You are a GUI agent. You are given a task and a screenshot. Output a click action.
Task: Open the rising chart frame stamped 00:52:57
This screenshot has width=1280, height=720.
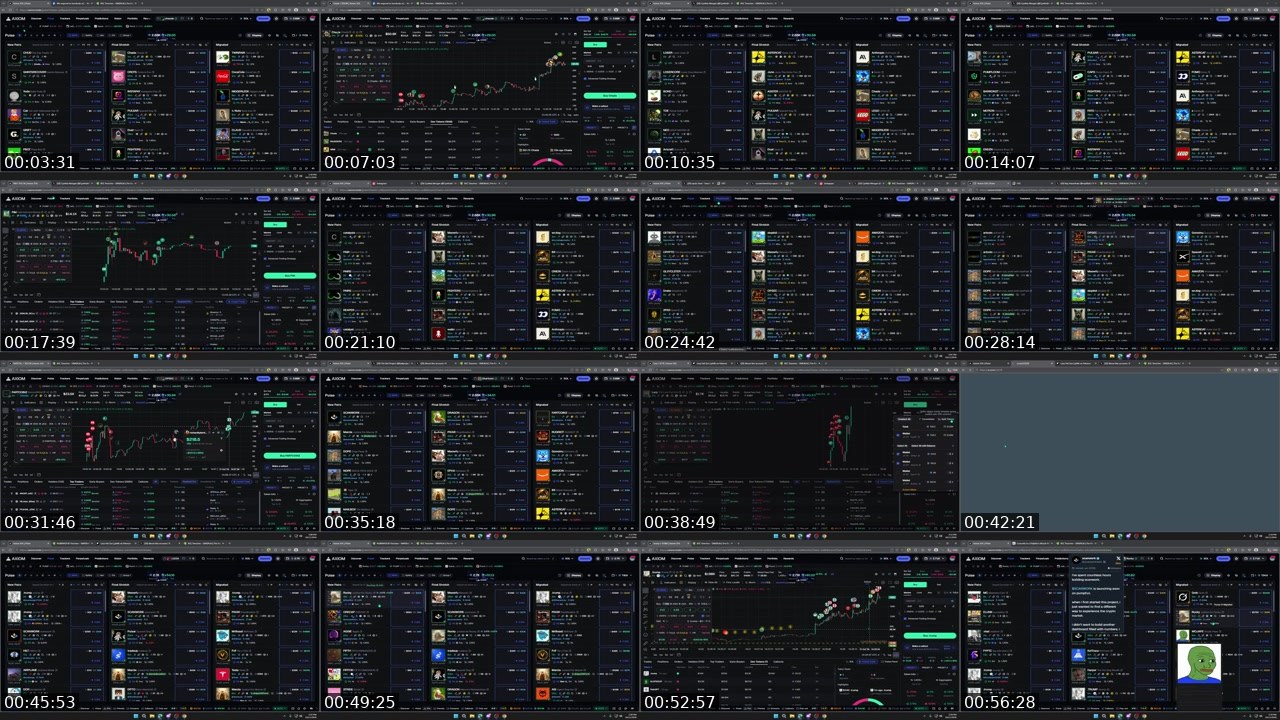[x=800, y=630]
